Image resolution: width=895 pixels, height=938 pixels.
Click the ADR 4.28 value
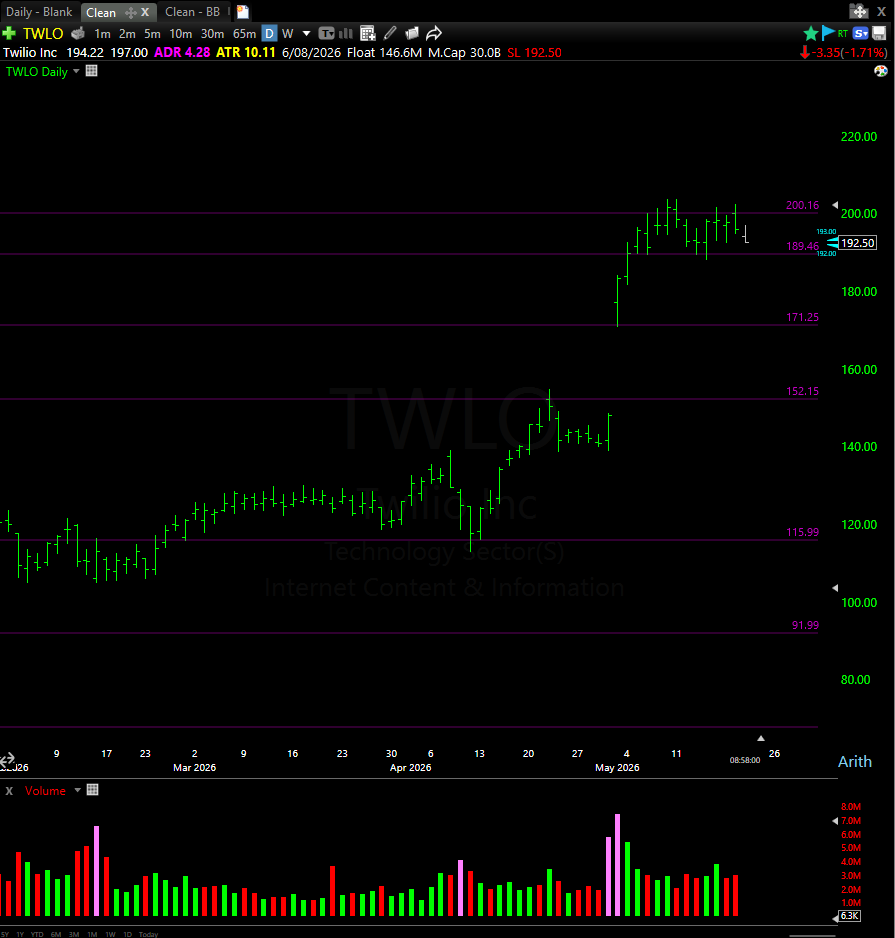point(182,53)
